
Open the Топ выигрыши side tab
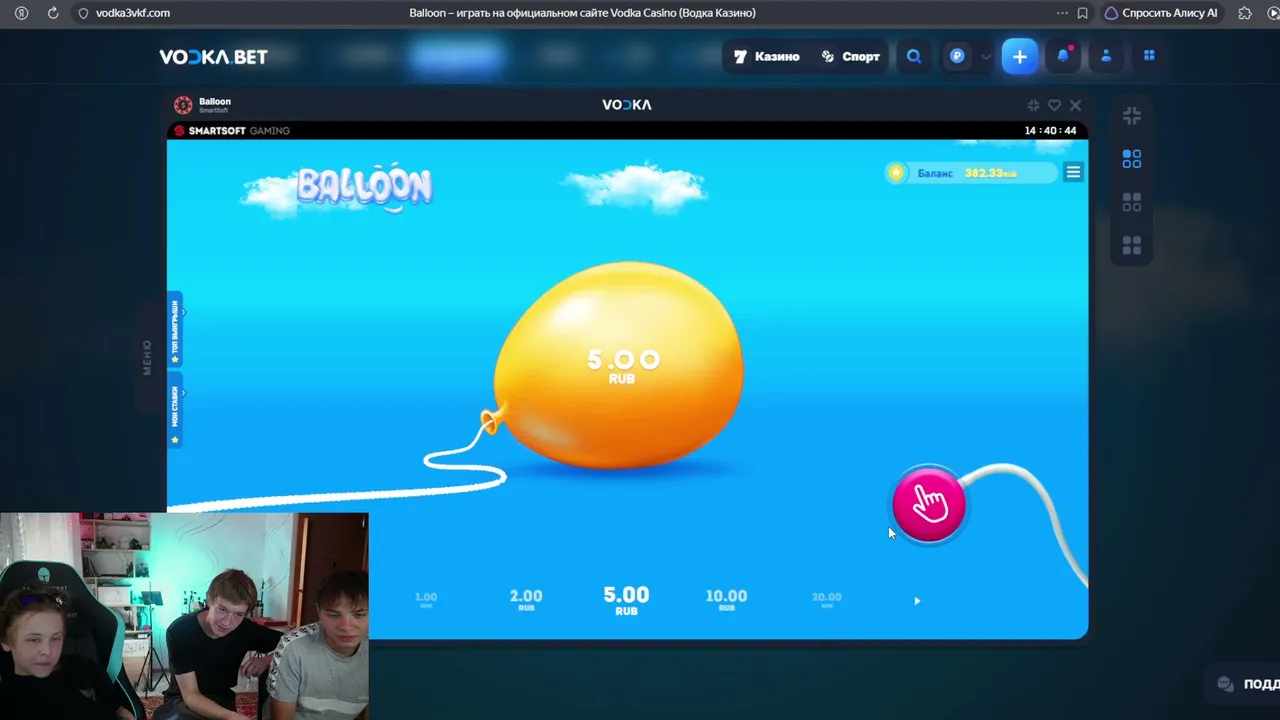[x=175, y=331]
